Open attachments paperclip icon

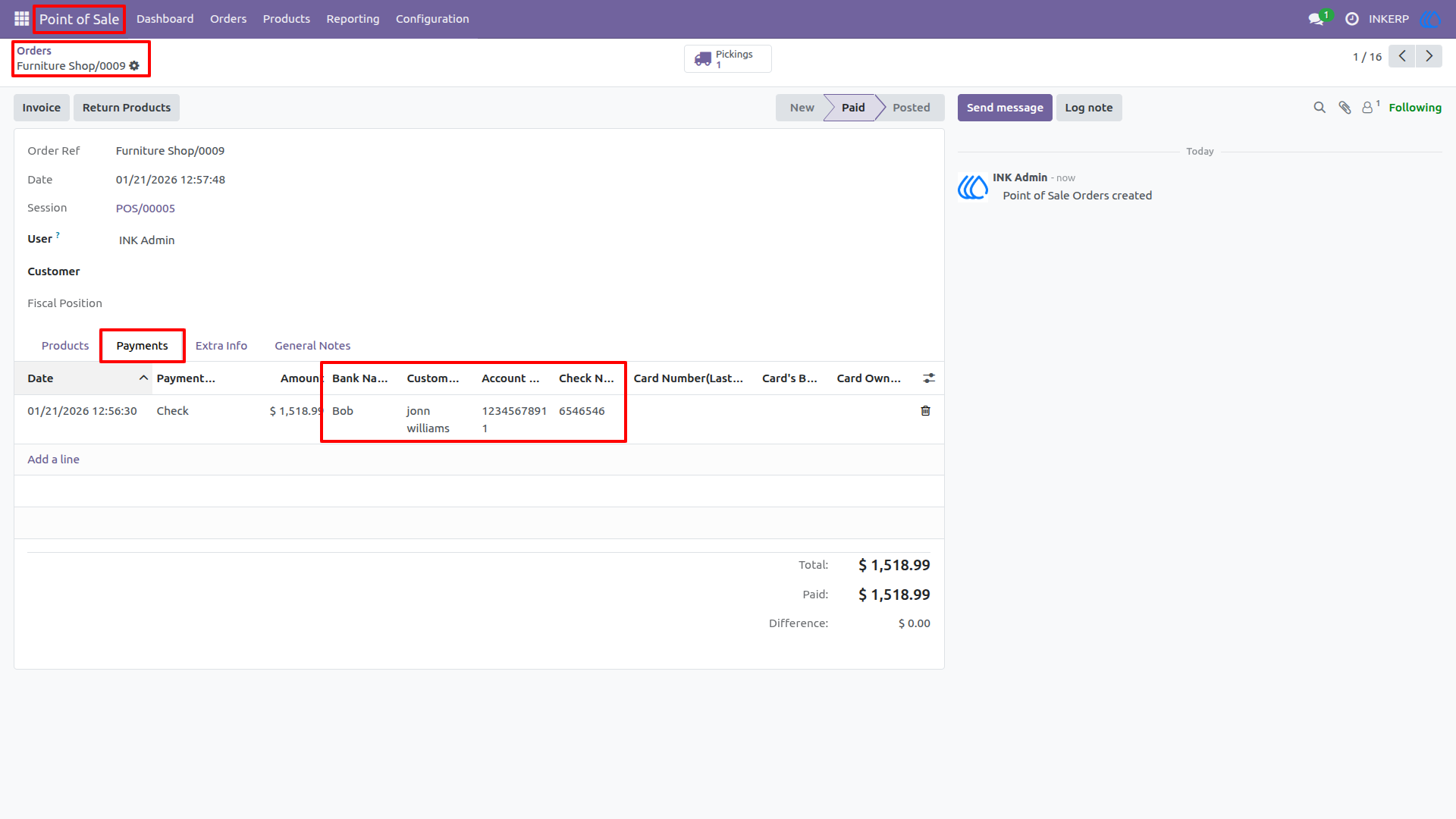point(1345,108)
